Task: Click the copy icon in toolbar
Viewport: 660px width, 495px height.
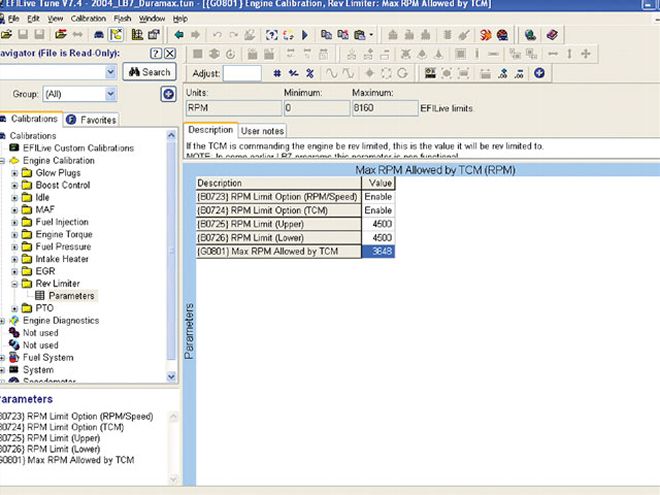Action: (x=326, y=35)
